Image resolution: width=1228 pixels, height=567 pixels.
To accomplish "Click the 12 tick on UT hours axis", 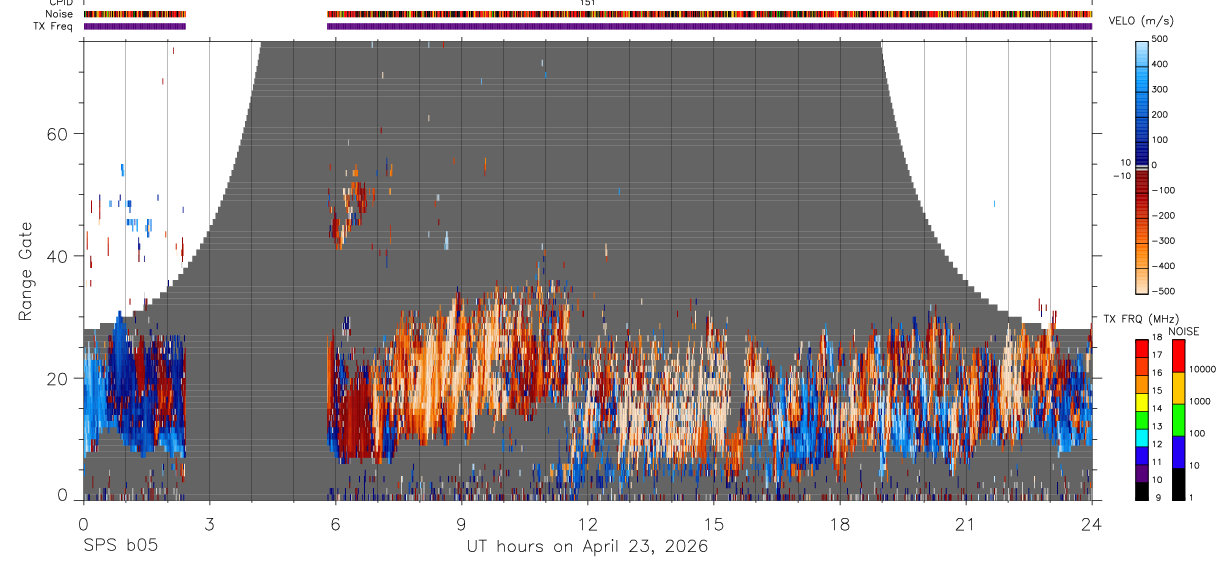I will coord(587,523).
